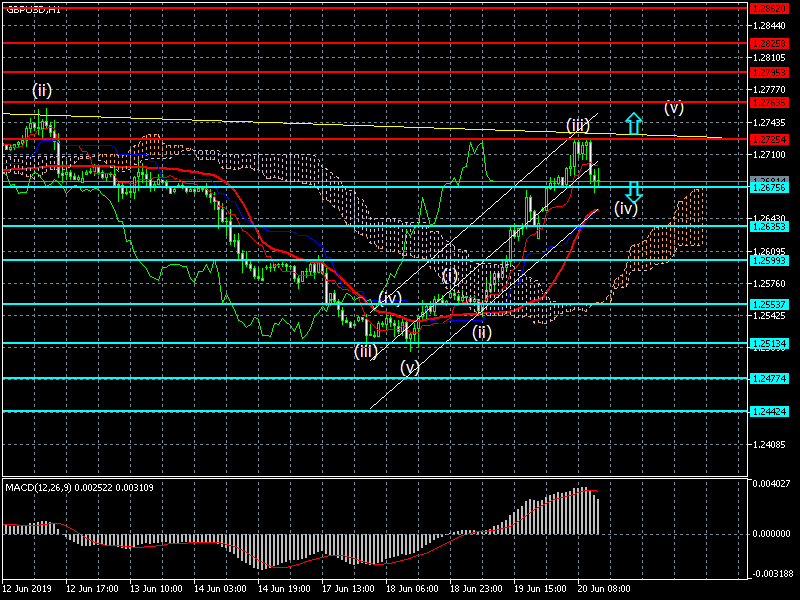Image resolution: width=800 pixels, height=600 pixels.
Task: Click the 1.26095 price scale value
Action: 769,251
